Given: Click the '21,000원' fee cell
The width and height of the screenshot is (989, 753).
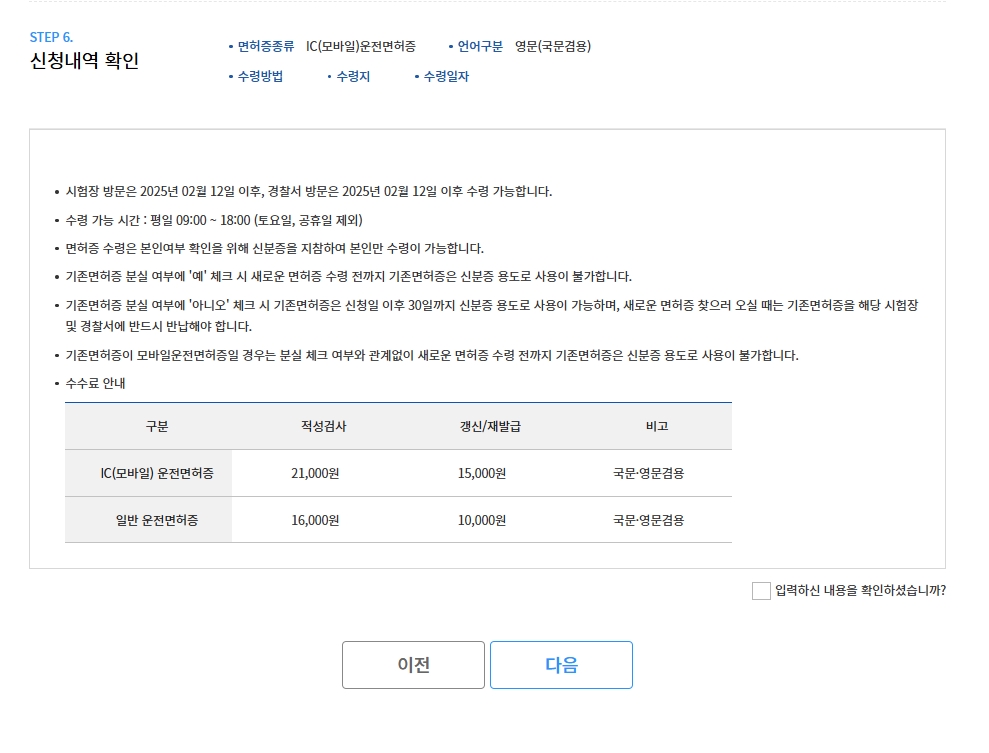Looking at the screenshot, I should coord(315,473).
